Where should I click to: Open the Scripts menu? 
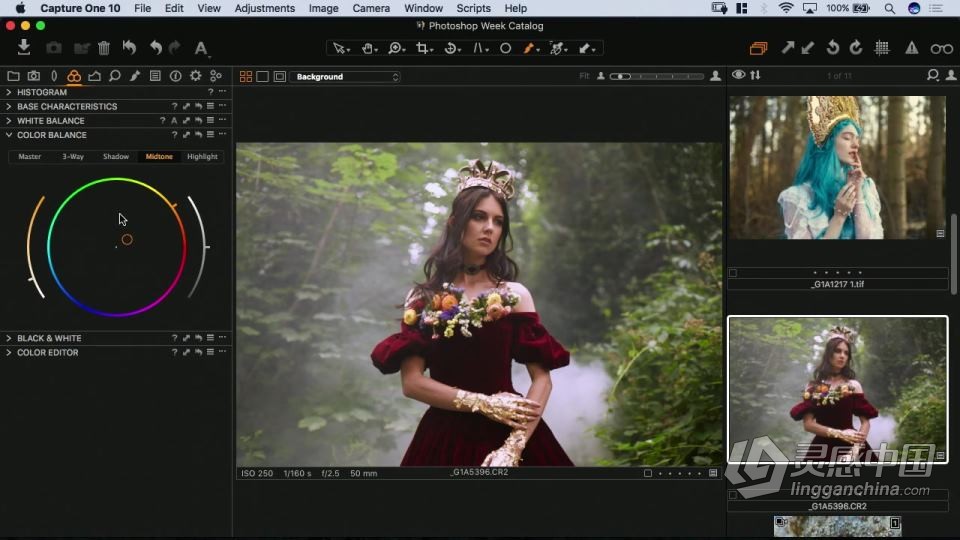[x=473, y=9]
